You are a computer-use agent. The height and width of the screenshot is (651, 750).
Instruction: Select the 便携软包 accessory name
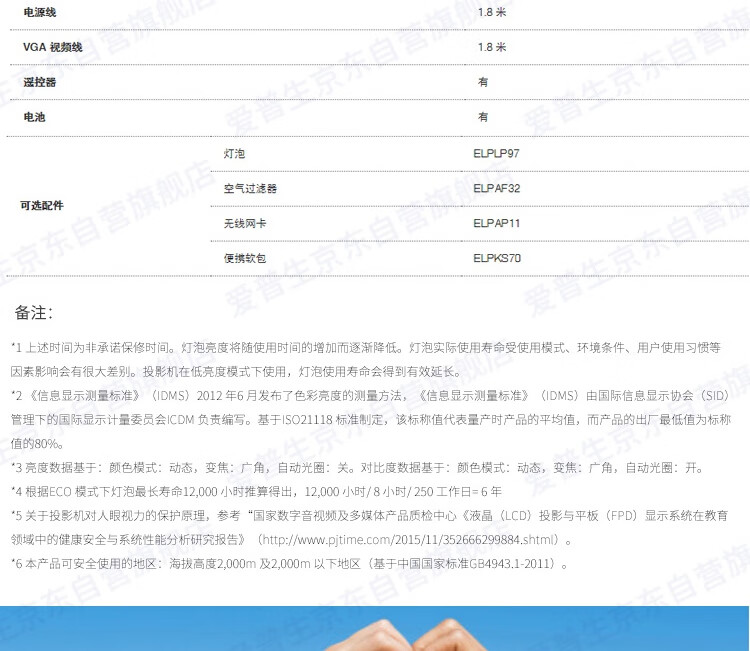click(245, 258)
